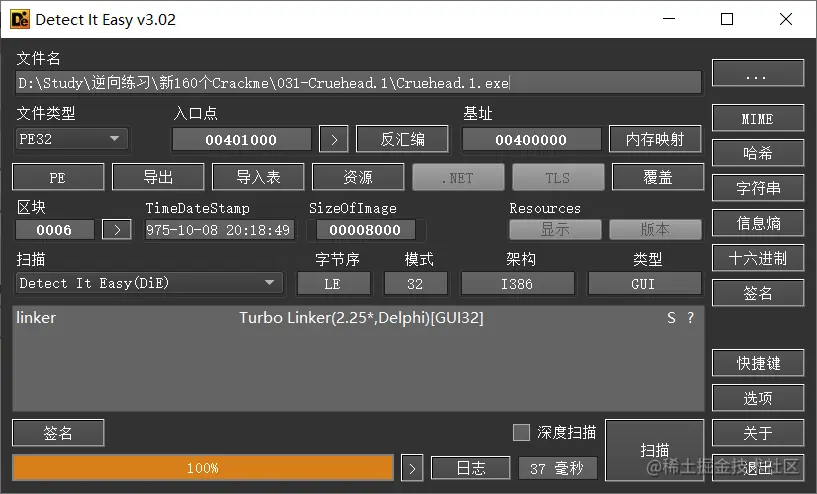Open the 关于 about button

click(758, 433)
